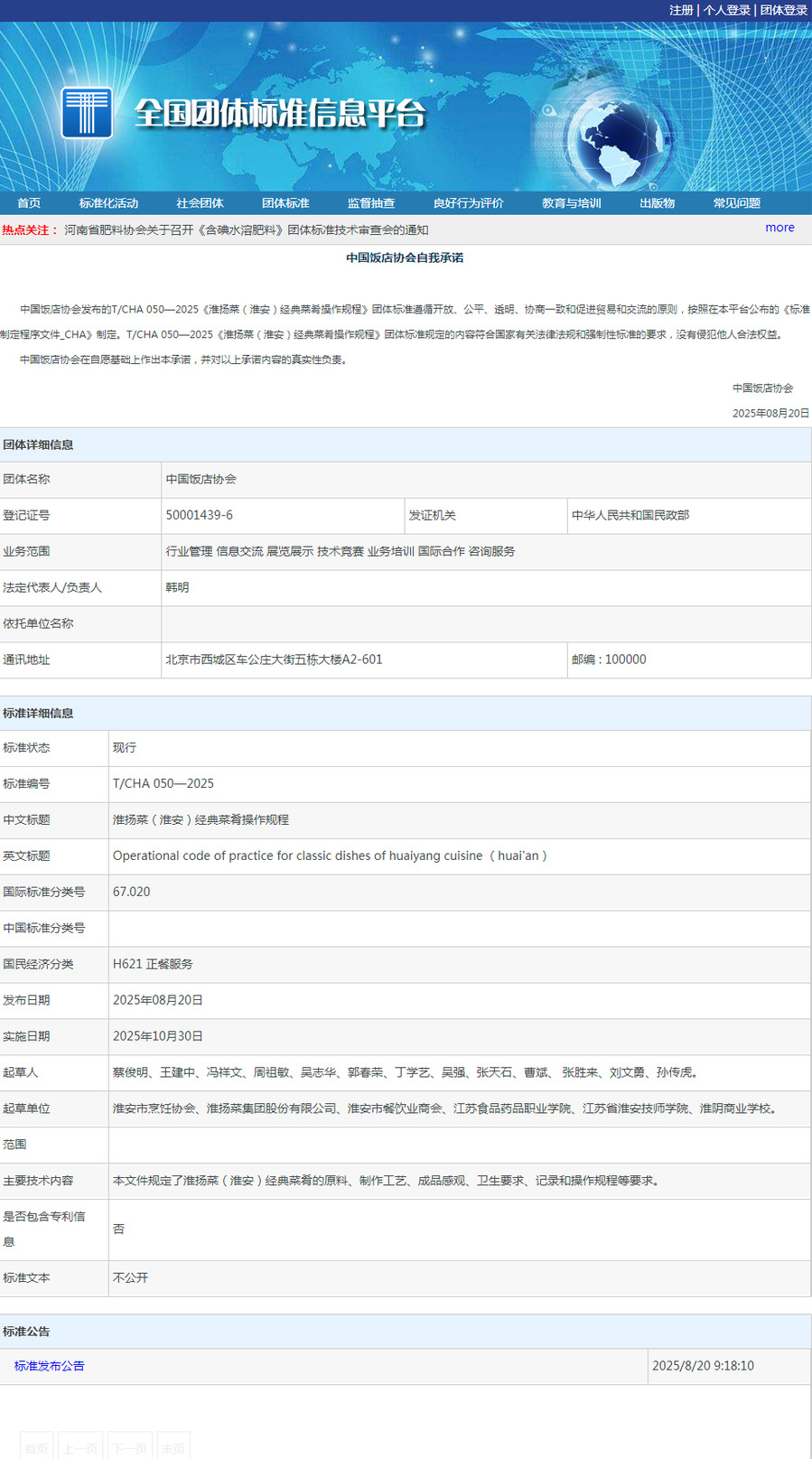
Task: Open the 标准发布公告 announcement link
Action: (x=50, y=1366)
